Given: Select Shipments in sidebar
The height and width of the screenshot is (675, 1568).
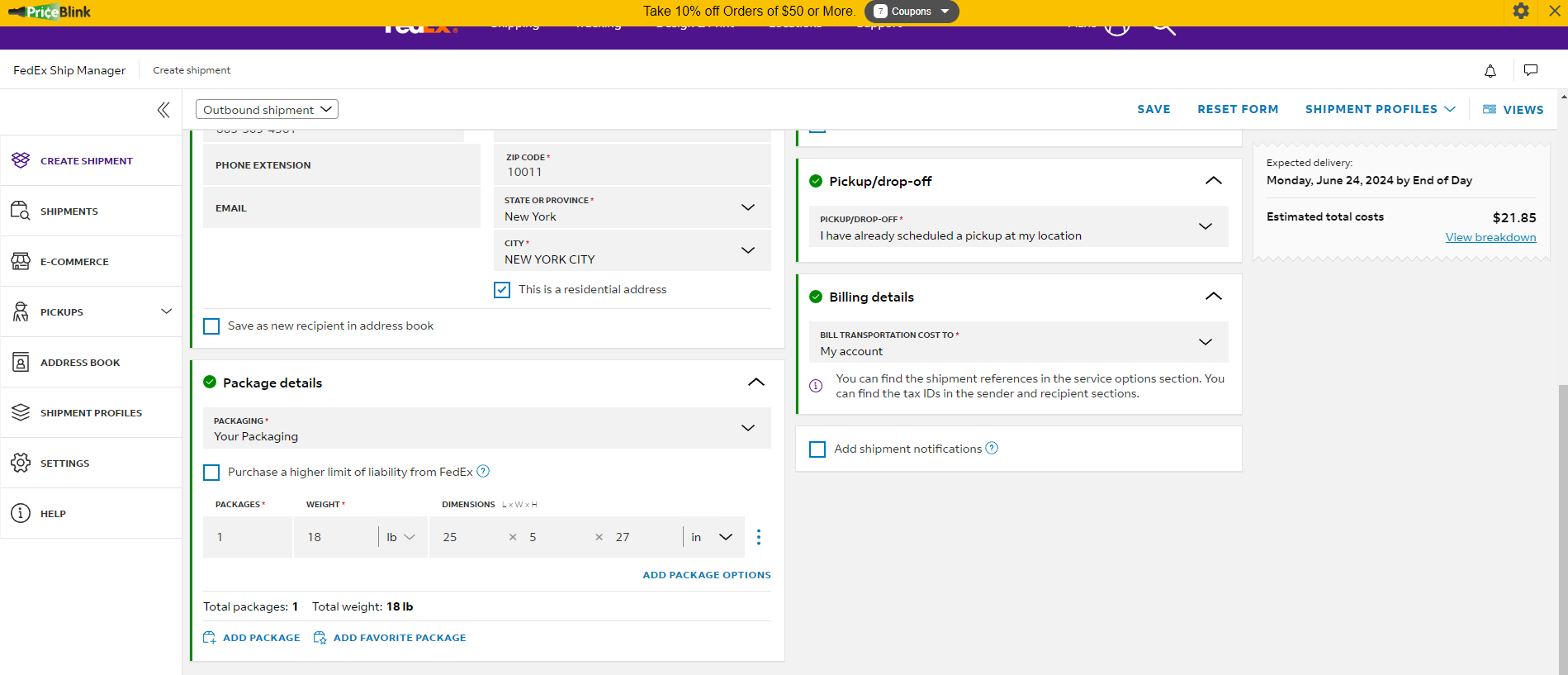Looking at the screenshot, I should (69, 212).
